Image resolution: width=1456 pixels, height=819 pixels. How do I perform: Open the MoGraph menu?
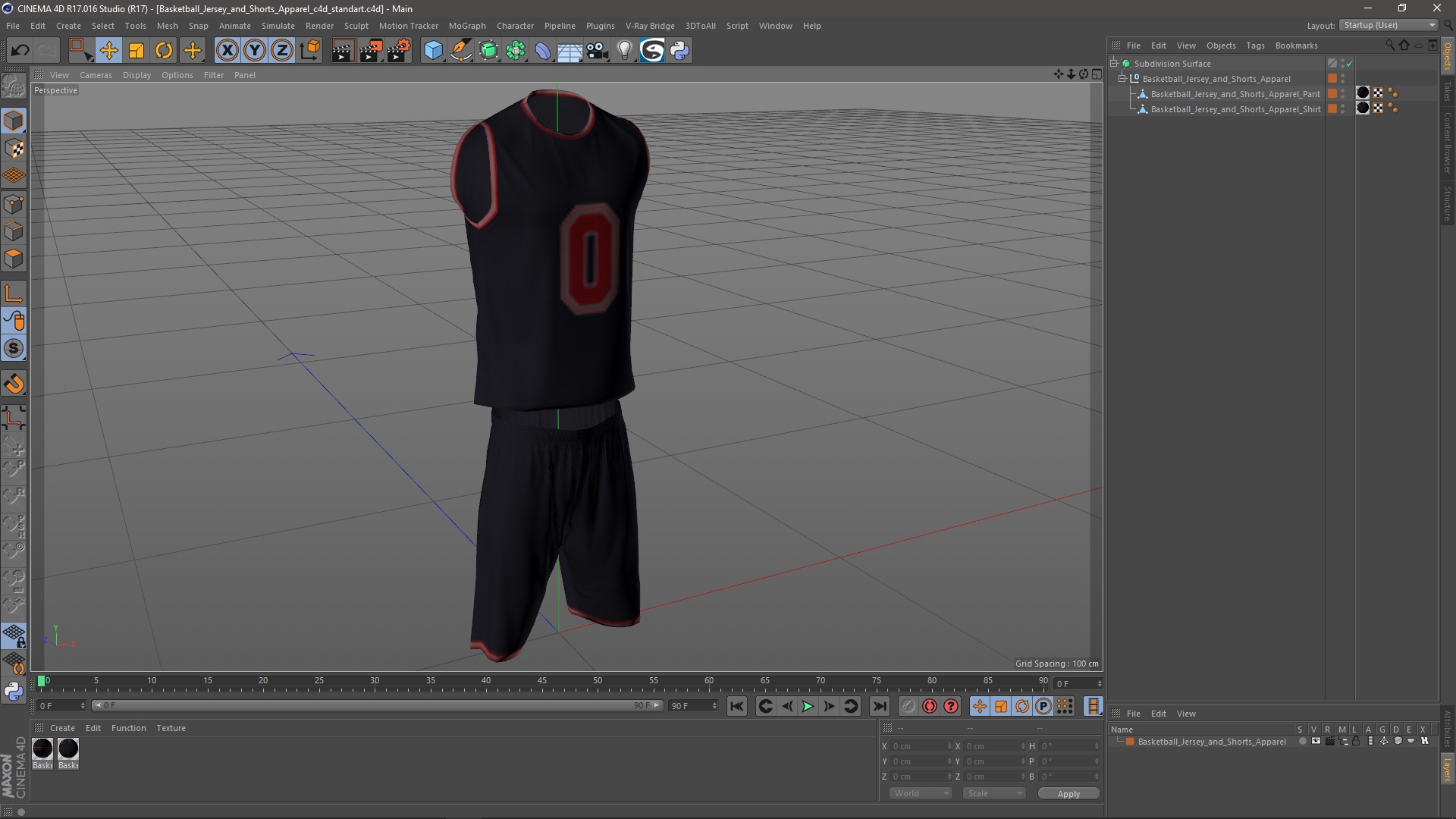coord(466,26)
